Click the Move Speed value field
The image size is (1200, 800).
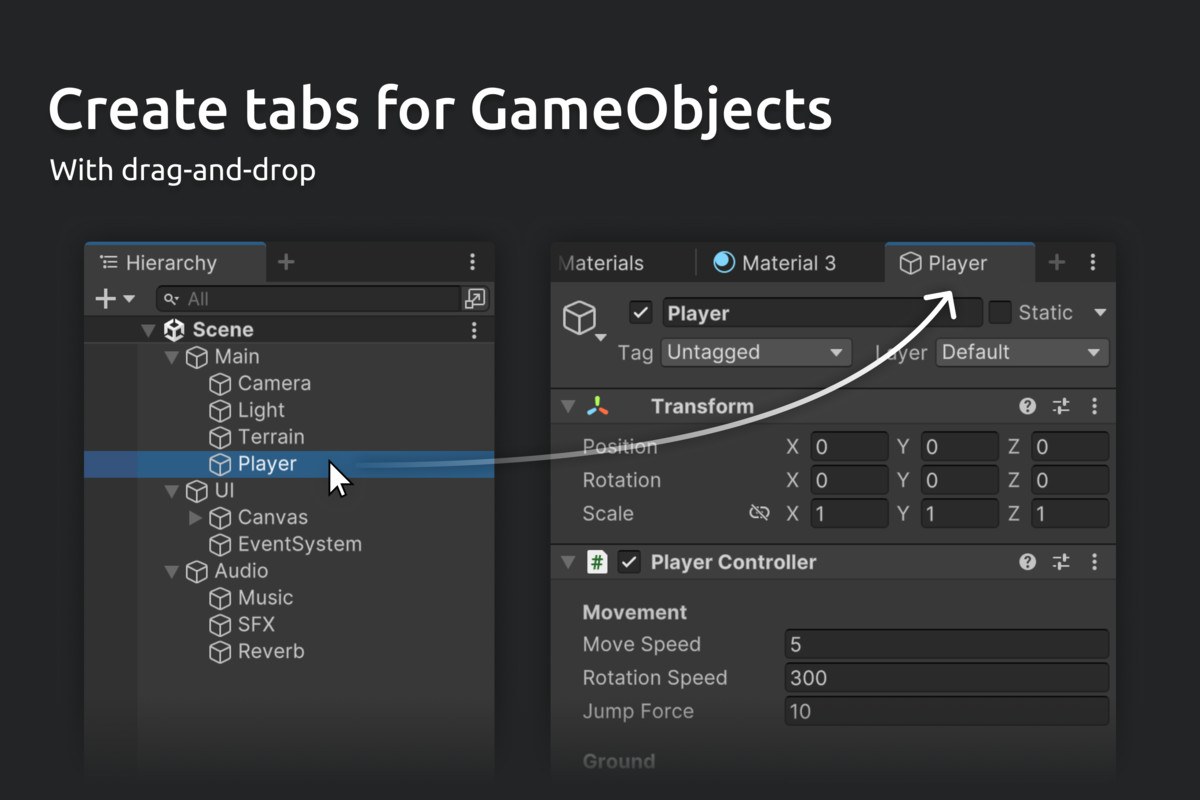(947, 644)
